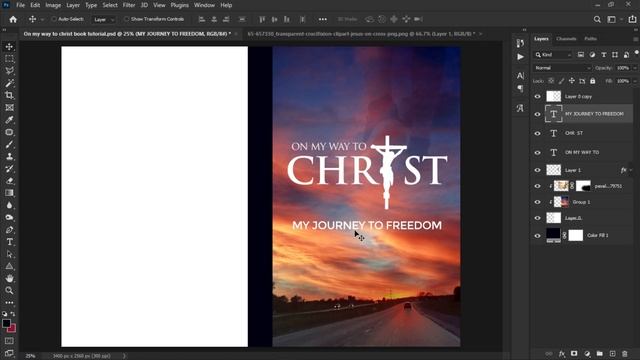Select the Dodge tool
Image resolution: width=640 pixels, height=360 pixels.
tap(9, 218)
